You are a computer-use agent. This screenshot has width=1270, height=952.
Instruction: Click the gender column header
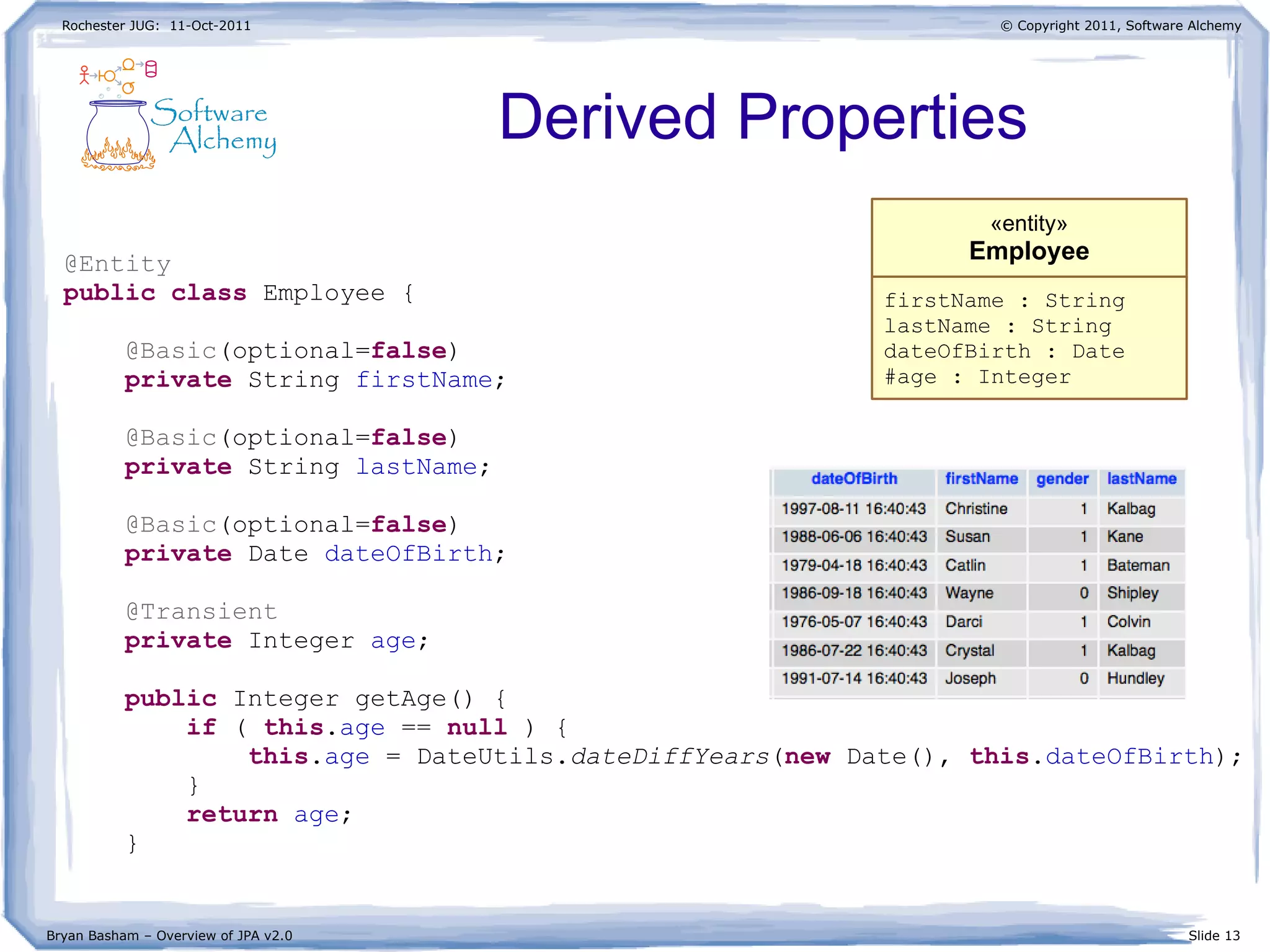pyautogui.click(x=1062, y=479)
